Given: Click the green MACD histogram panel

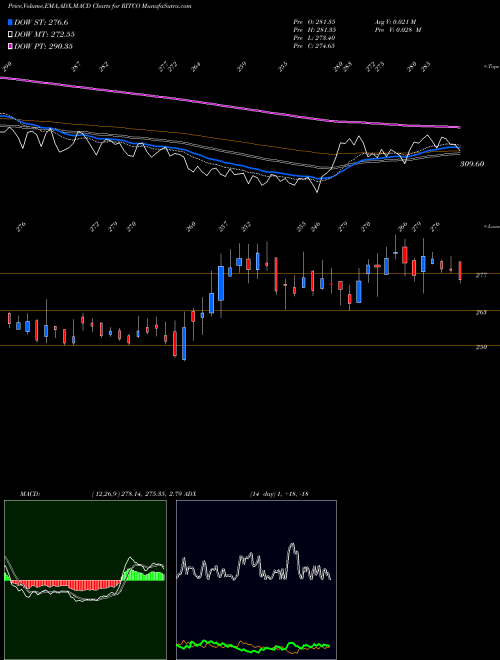Looking at the screenshot, I should pos(85,580).
